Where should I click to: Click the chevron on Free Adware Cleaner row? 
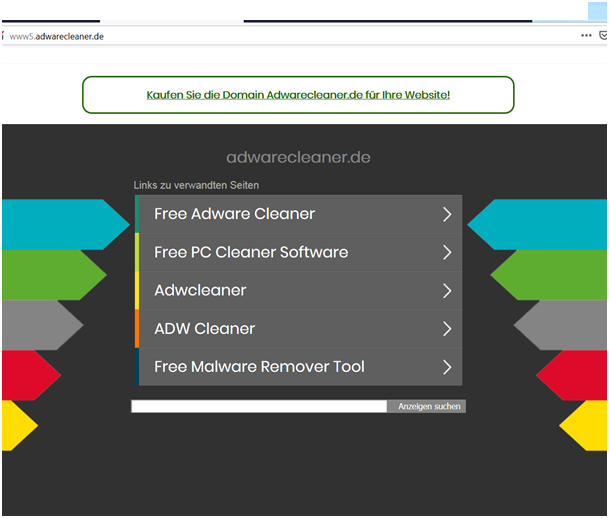coord(447,214)
